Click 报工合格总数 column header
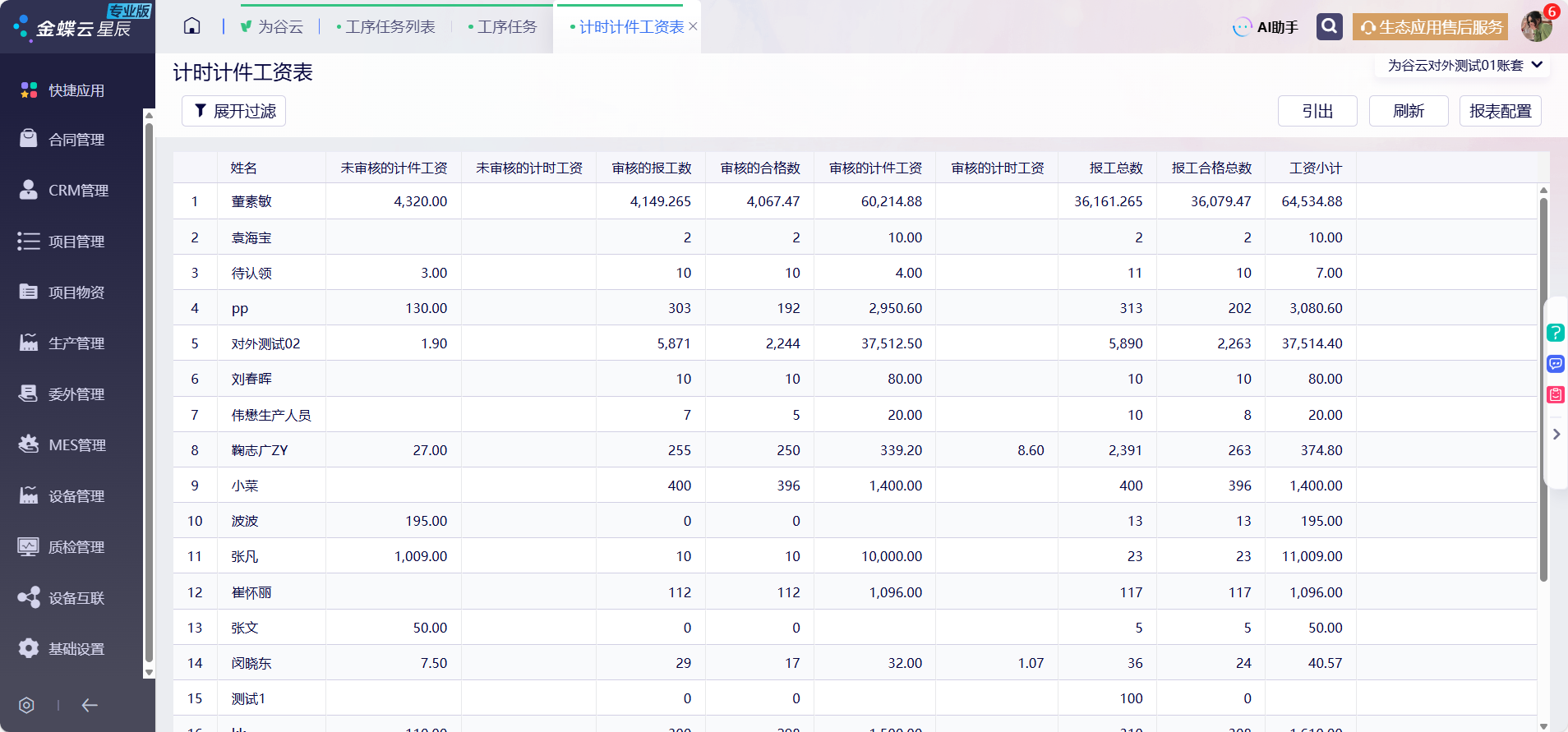The image size is (1568, 732). pos(1211,168)
